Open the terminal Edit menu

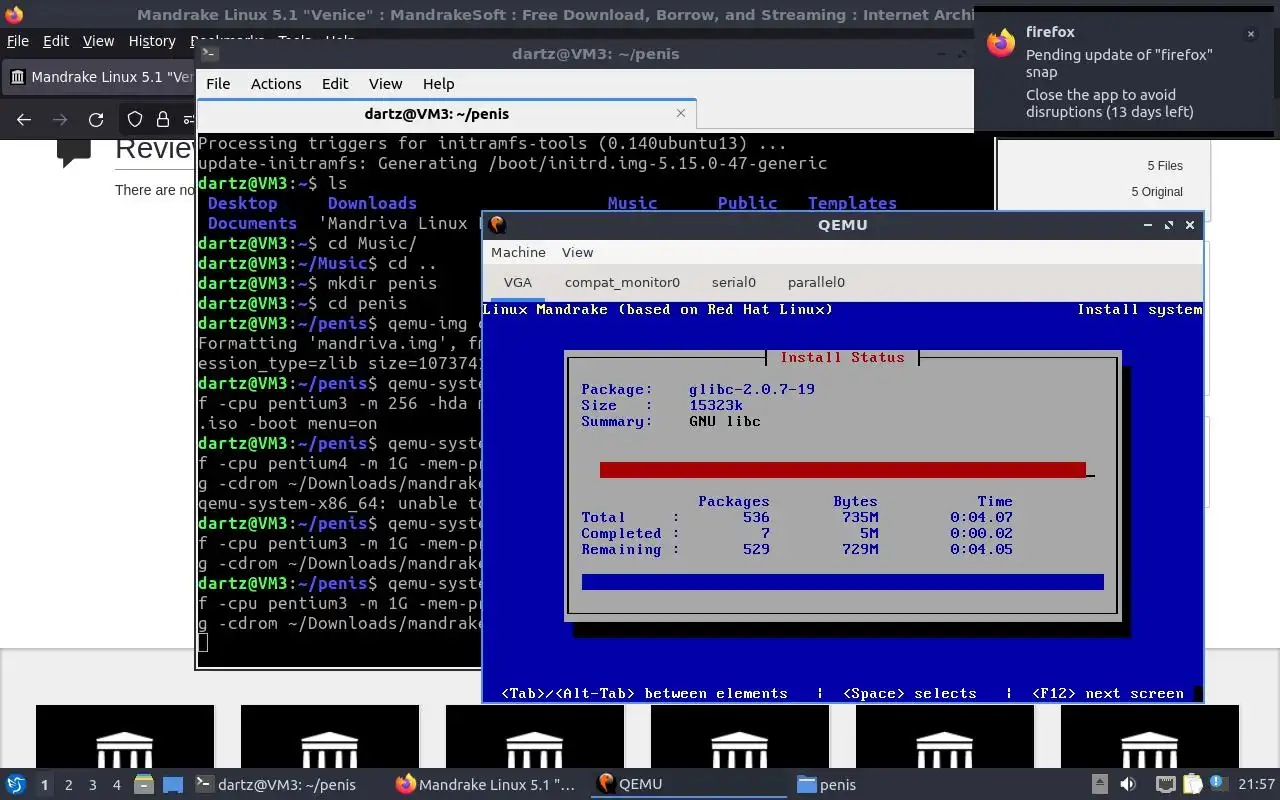point(335,84)
